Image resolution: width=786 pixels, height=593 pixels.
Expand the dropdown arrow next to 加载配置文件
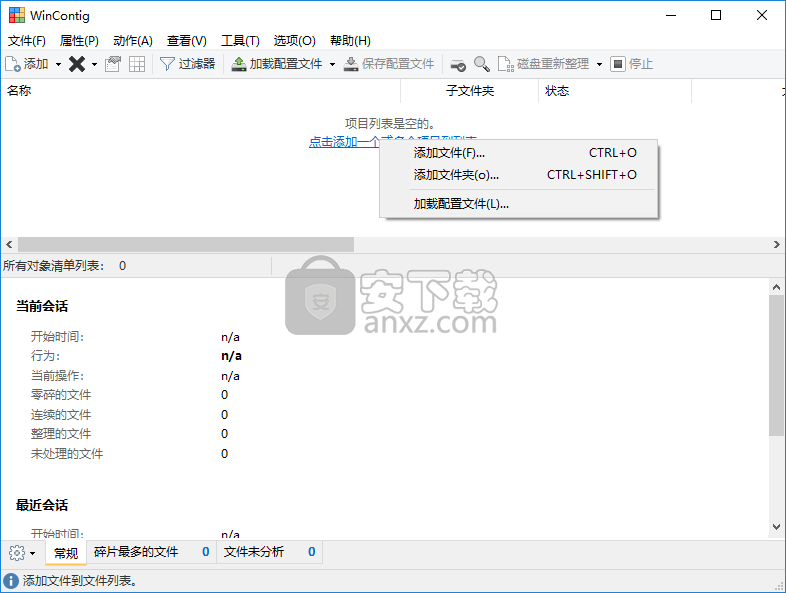tap(332, 64)
